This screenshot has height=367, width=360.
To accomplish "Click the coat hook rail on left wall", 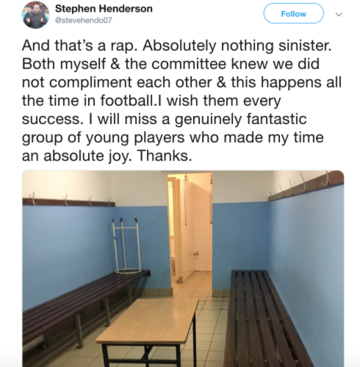I will click(68, 200).
